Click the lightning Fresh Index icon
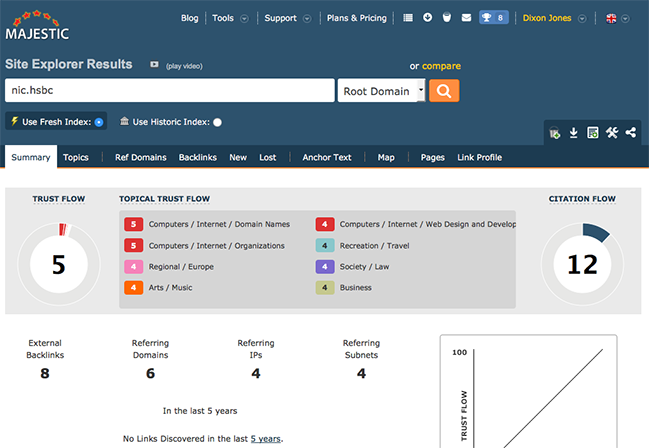Screen dimensions: 649x448 14,121
